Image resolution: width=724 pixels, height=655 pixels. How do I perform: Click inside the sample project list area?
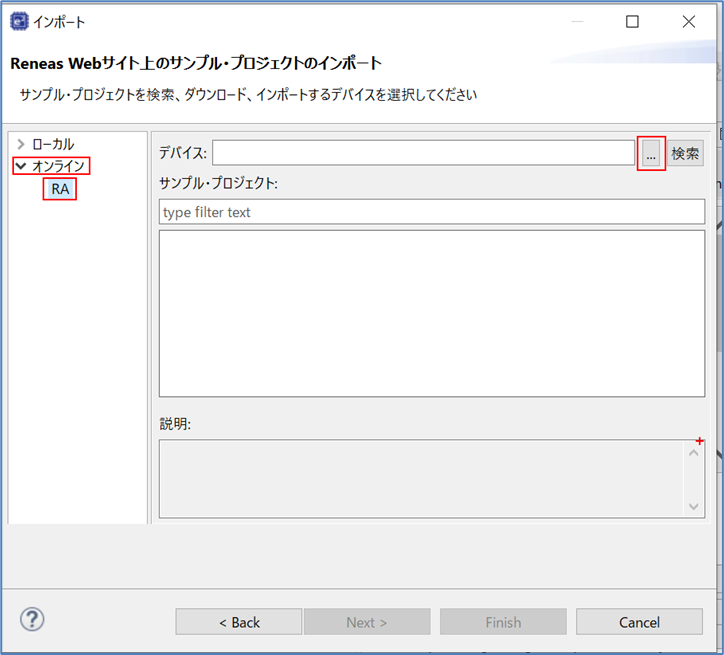[x=432, y=313]
